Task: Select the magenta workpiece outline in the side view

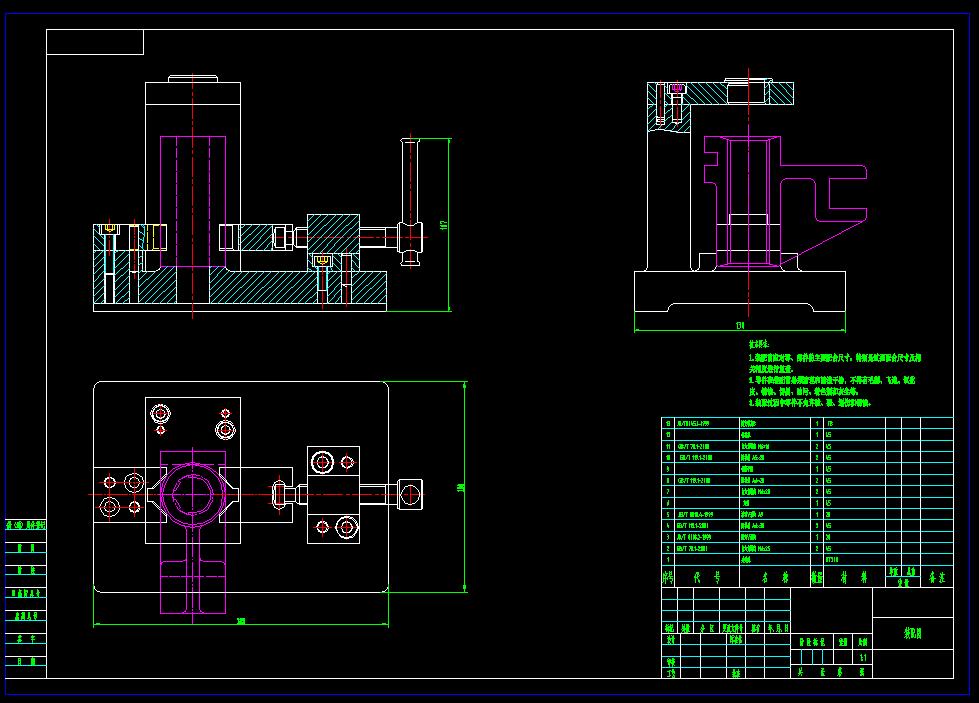Action: click(785, 203)
